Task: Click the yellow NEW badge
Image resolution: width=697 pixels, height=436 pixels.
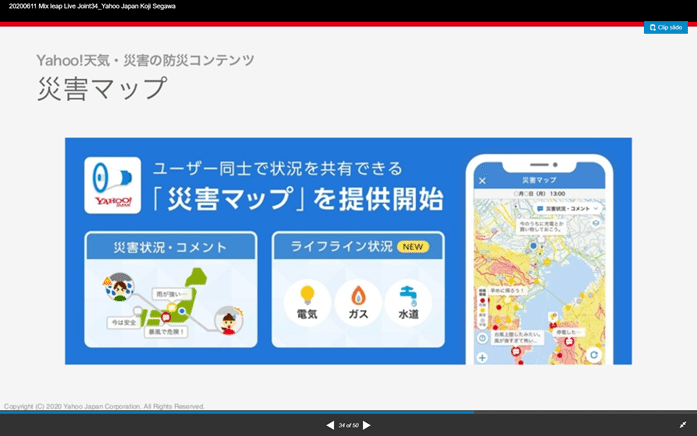Action: [413, 247]
